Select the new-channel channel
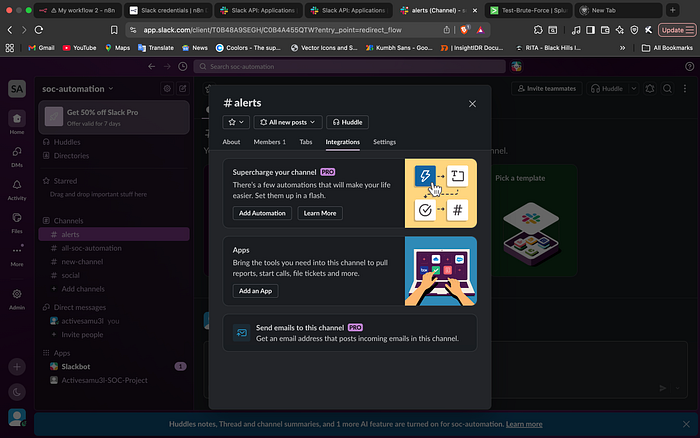 coord(114,262)
